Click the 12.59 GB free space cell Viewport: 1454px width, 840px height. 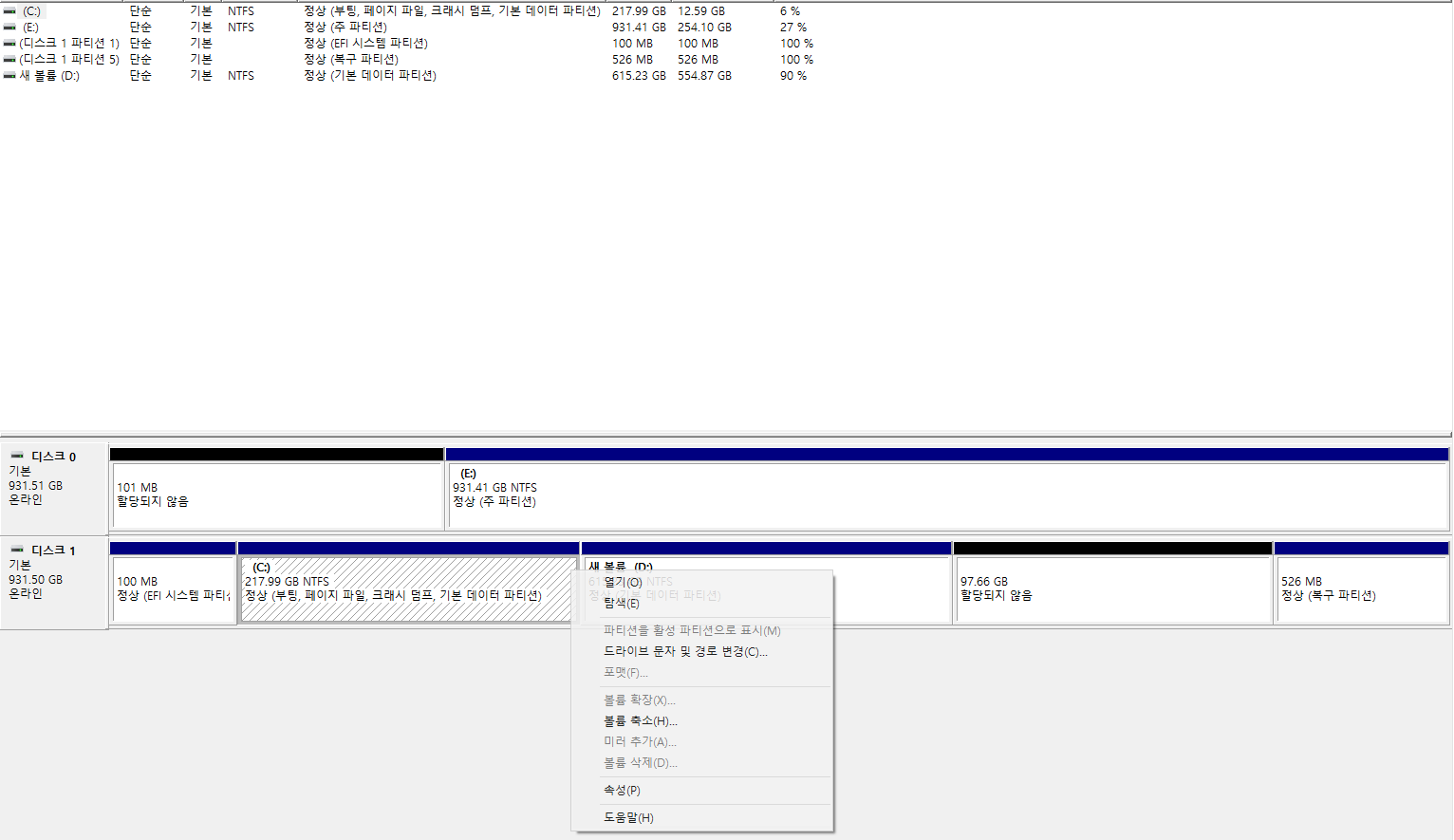700,11
